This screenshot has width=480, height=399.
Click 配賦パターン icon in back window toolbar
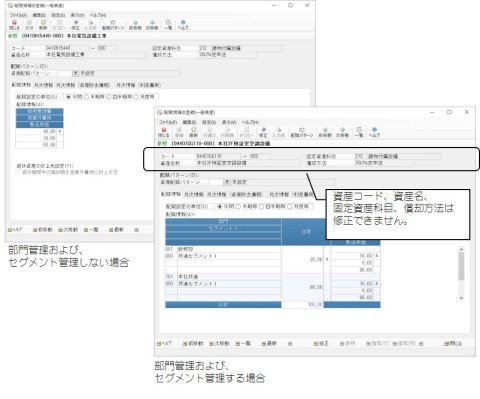pyautogui.click(x=113, y=25)
